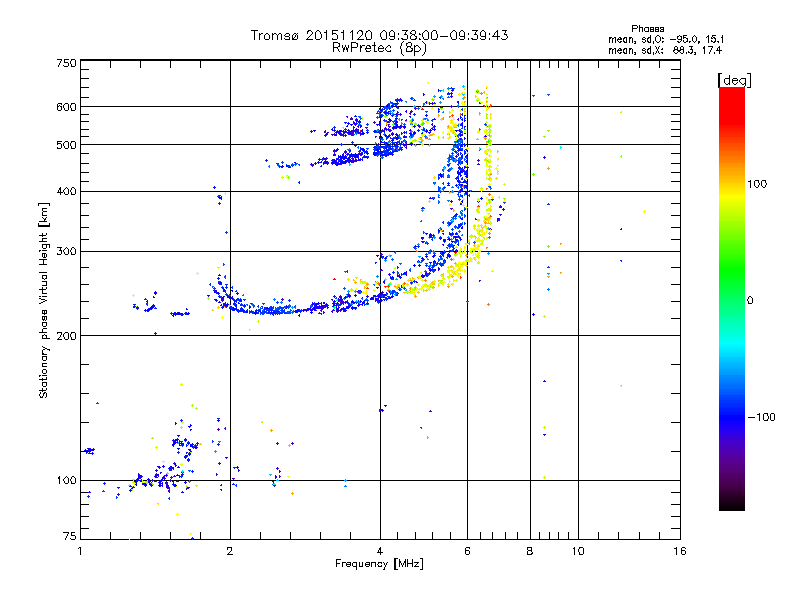Click the x-axis tick label '10'
This screenshot has height=600, width=800.
tap(578, 551)
